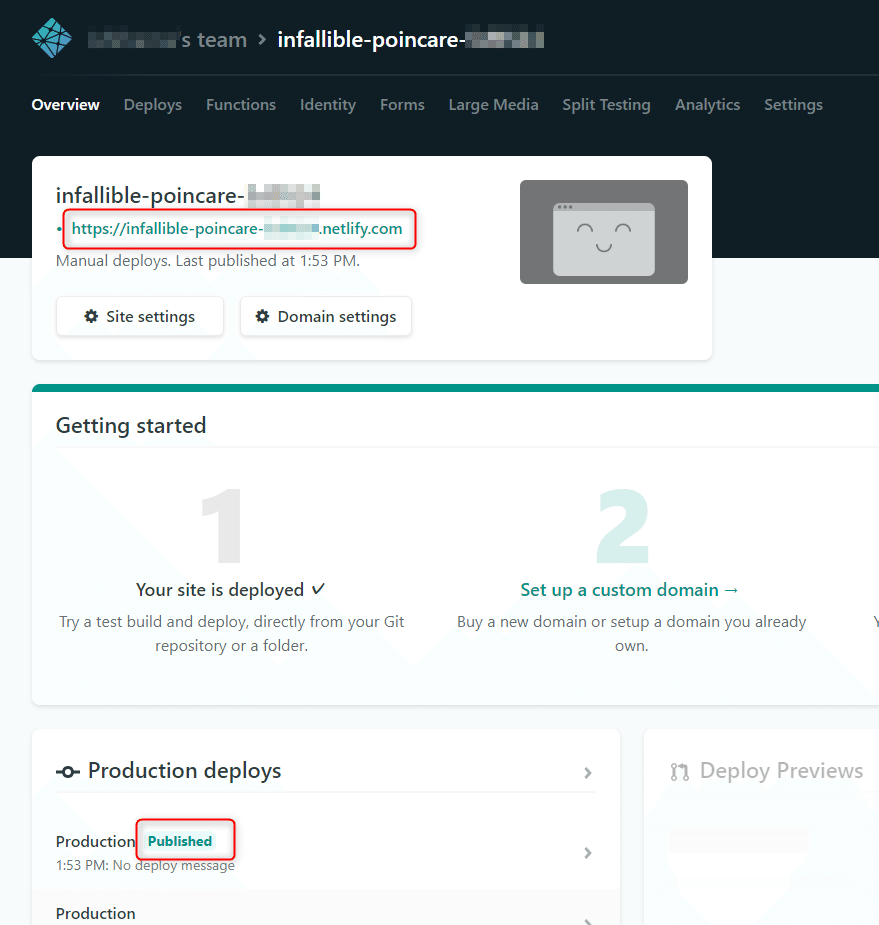The image size is (879, 925).
Task: Open the 1:53 PM production deploy chevron
Action: point(588,853)
